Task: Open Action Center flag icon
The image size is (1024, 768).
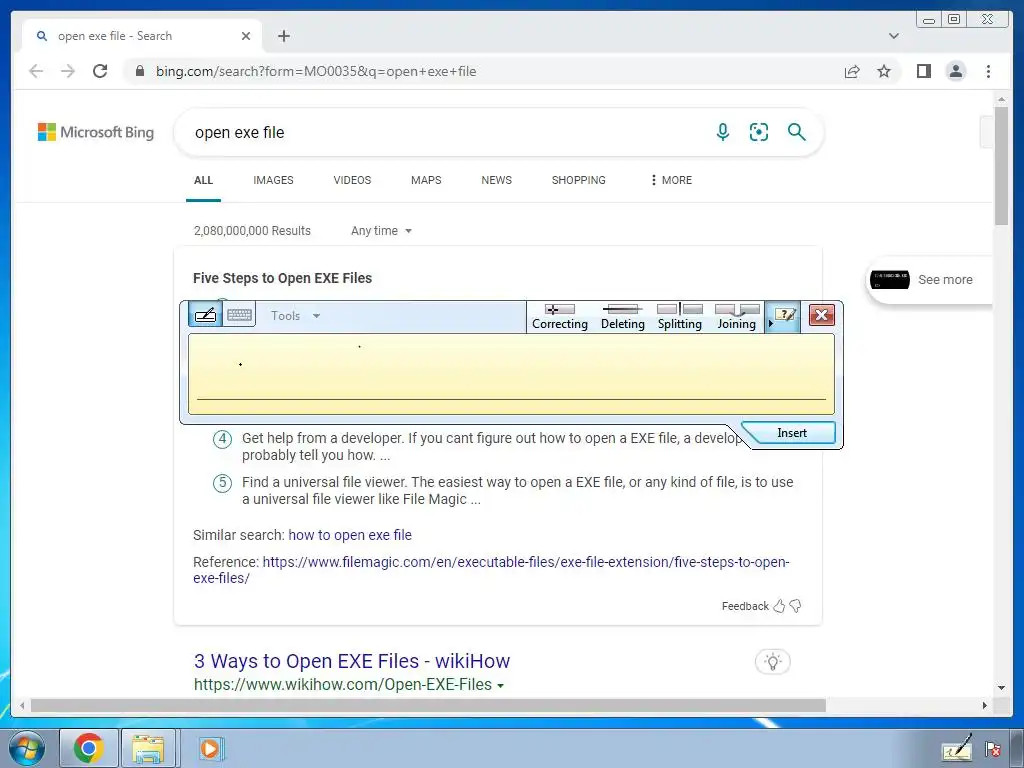Action: tap(993, 750)
